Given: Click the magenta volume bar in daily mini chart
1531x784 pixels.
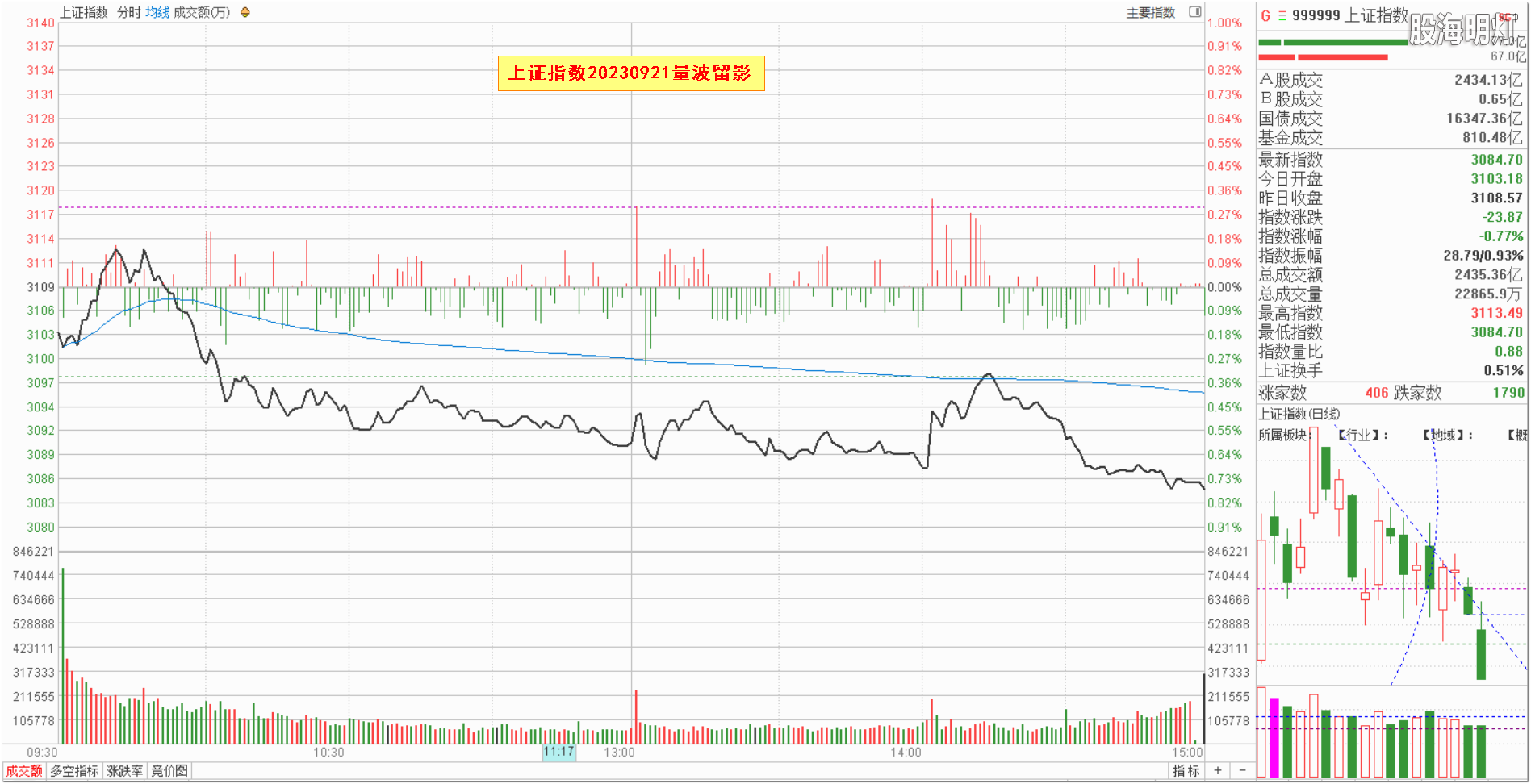Looking at the screenshot, I should click(1274, 738).
